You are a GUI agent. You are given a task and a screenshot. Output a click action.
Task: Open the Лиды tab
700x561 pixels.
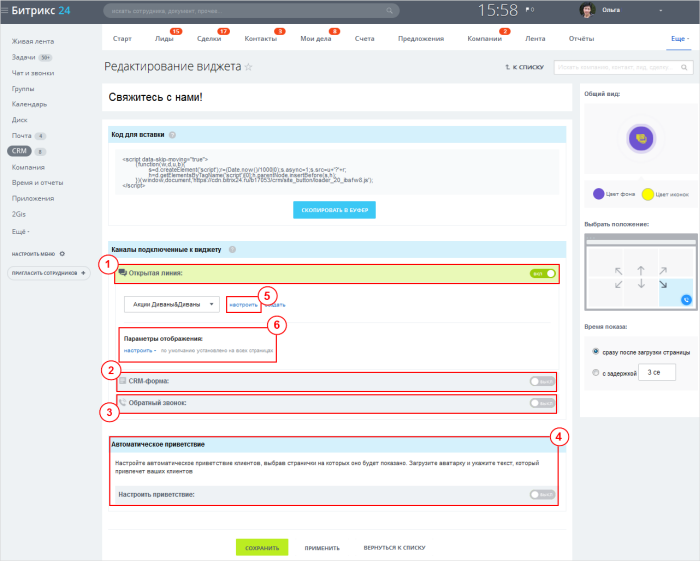(164, 39)
